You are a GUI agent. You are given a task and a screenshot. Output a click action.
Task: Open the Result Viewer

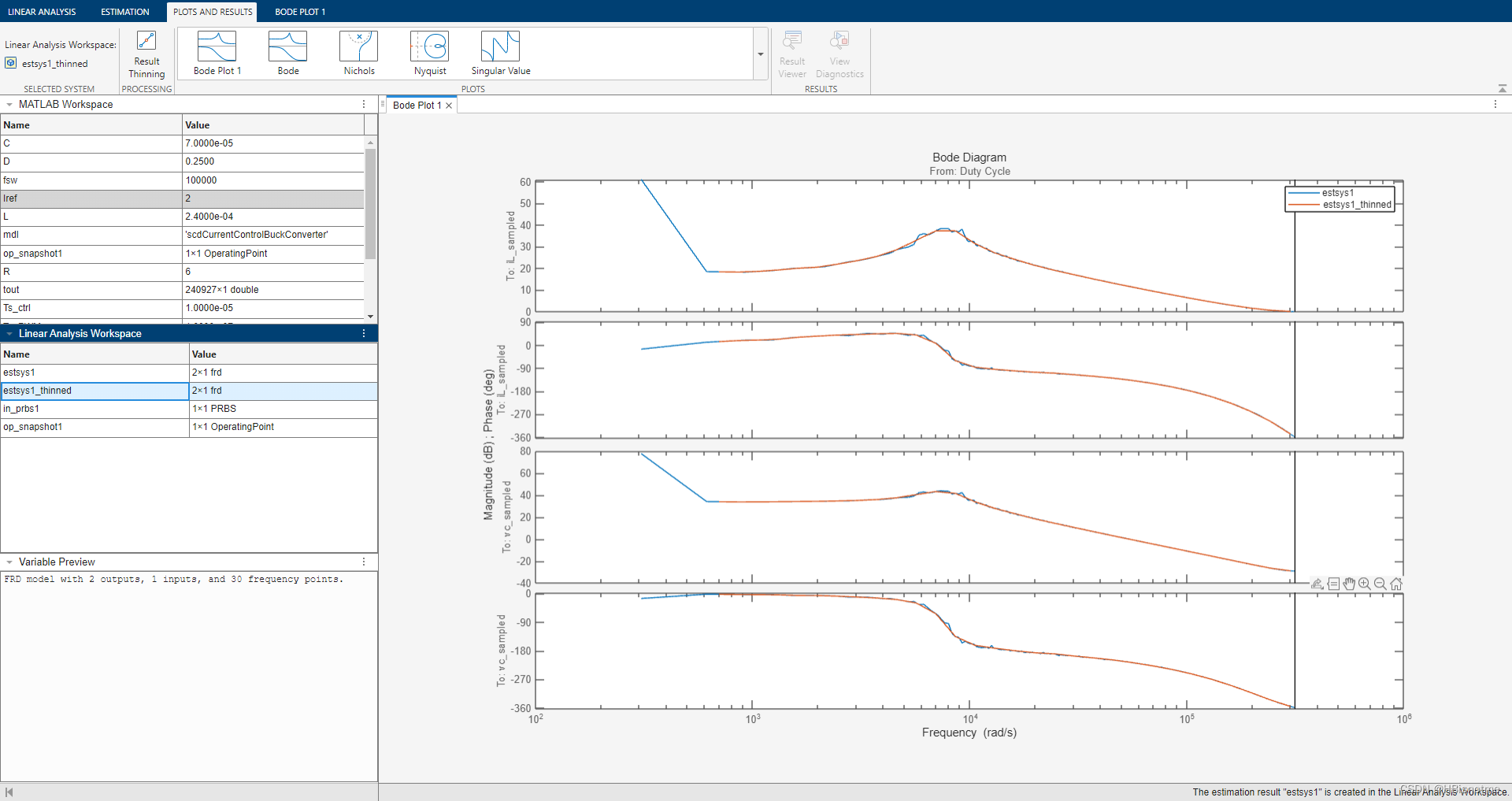coord(792,54)
